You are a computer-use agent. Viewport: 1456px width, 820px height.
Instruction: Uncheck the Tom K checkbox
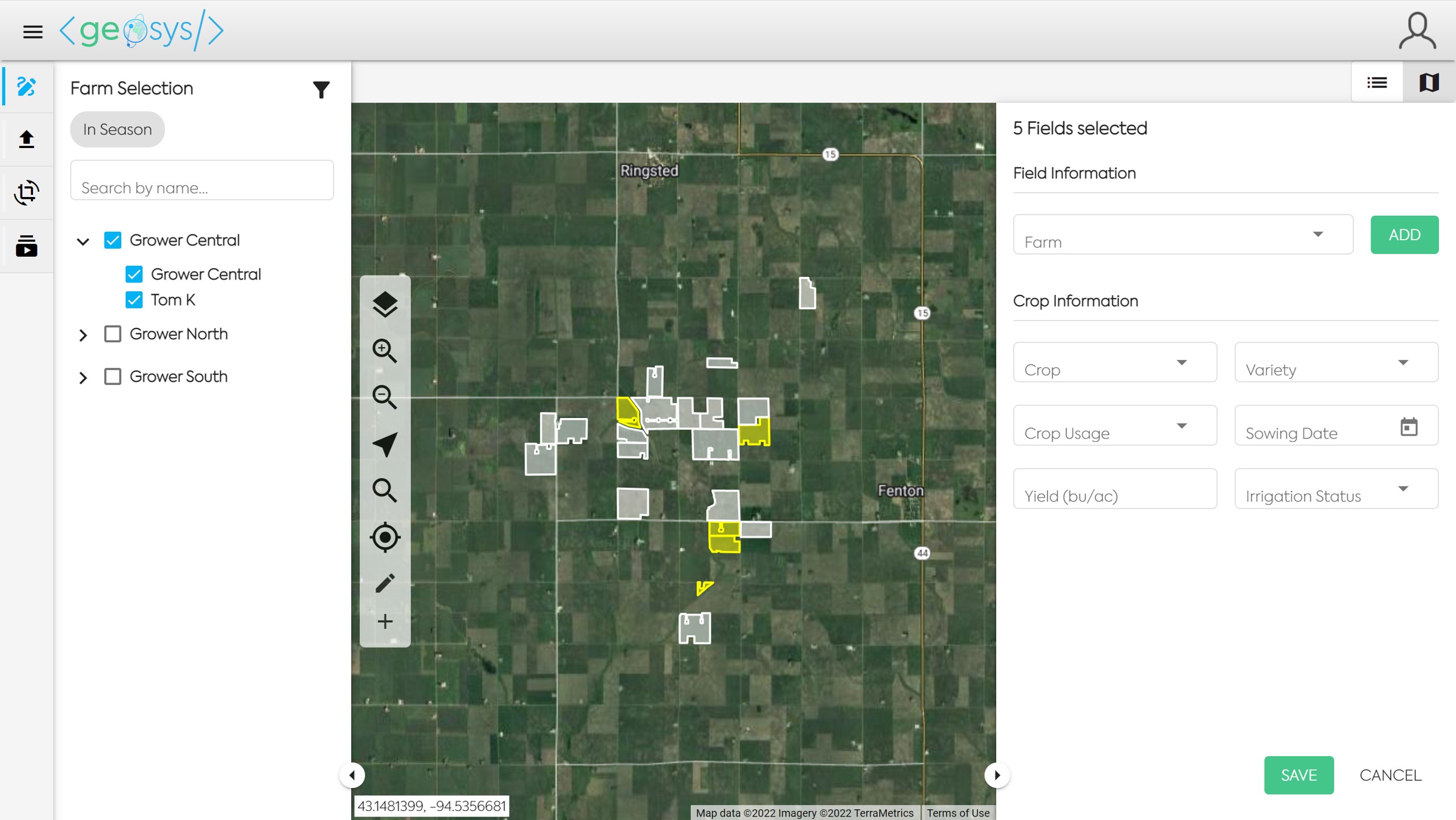tap(134, 300)
